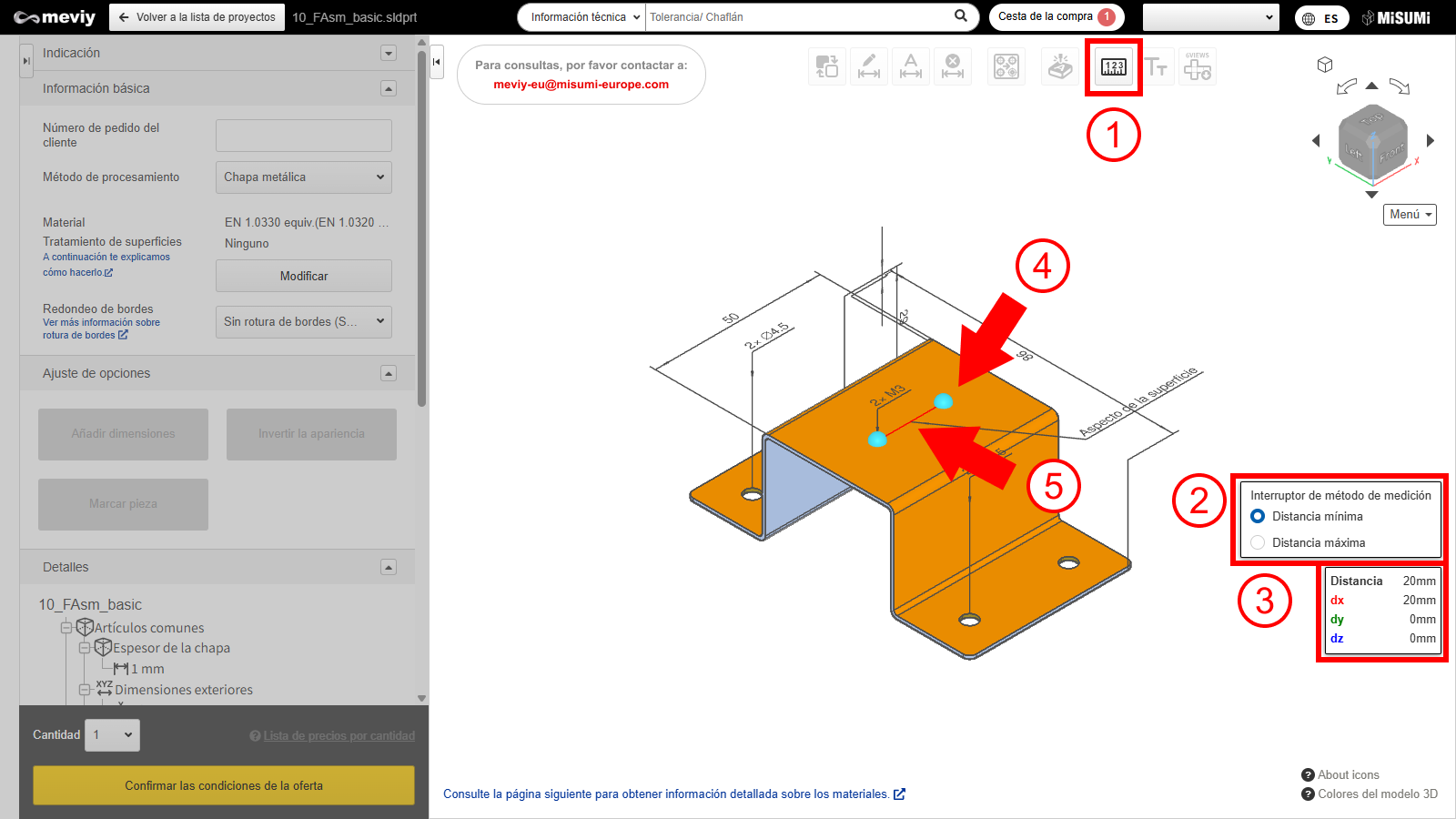
Task: Click the isometric cube view icon
Action: [1325, 65]
